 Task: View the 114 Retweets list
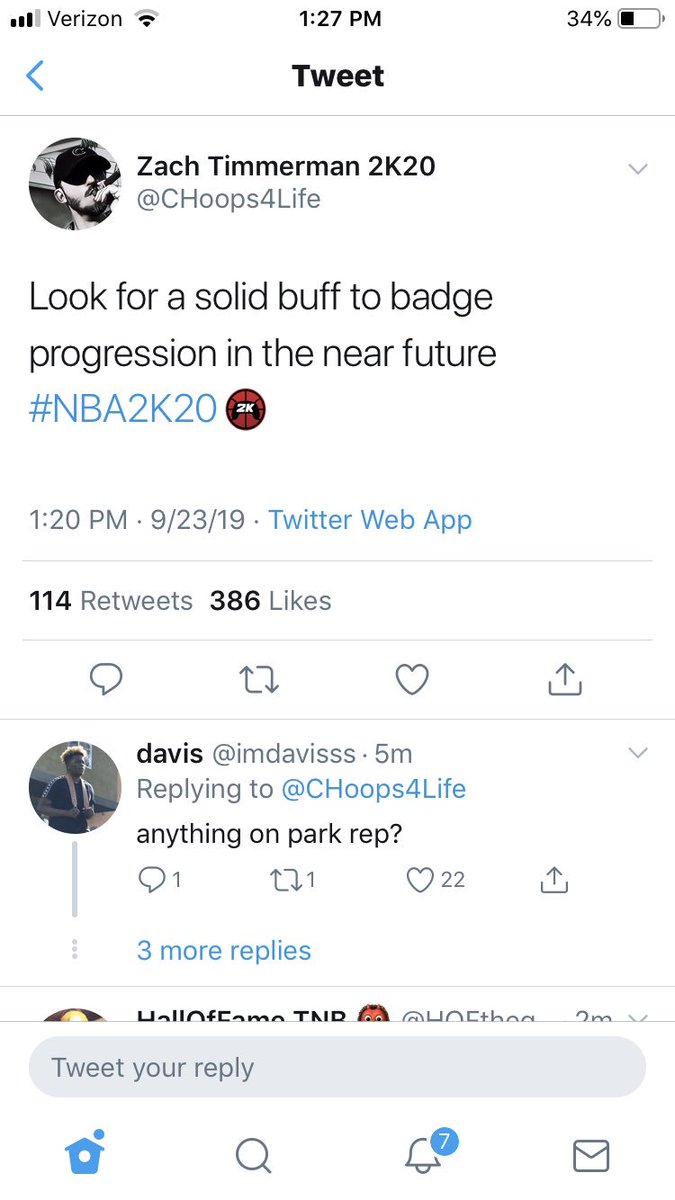point(111,601)
